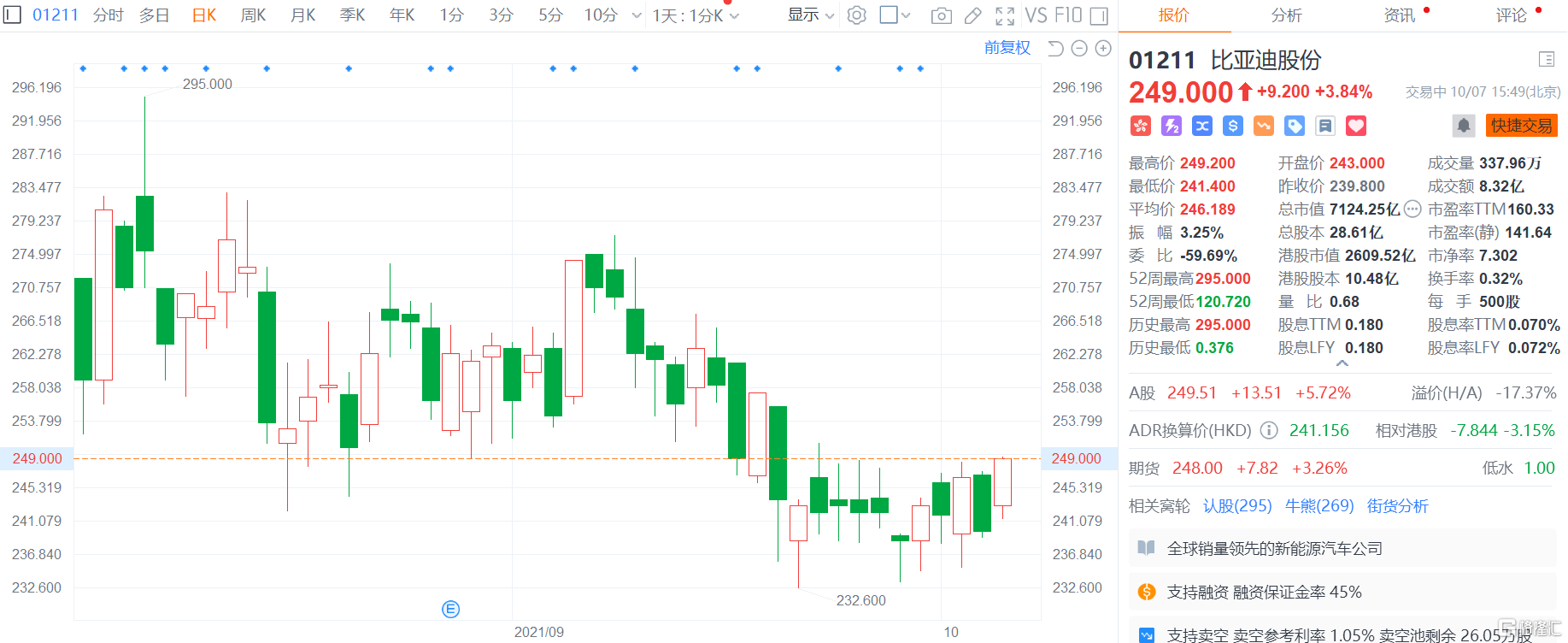Image resolution: width=1568 pixels, height=643 pixels.
Task: Open the E earnings event marker
Action: pos(451,609)
